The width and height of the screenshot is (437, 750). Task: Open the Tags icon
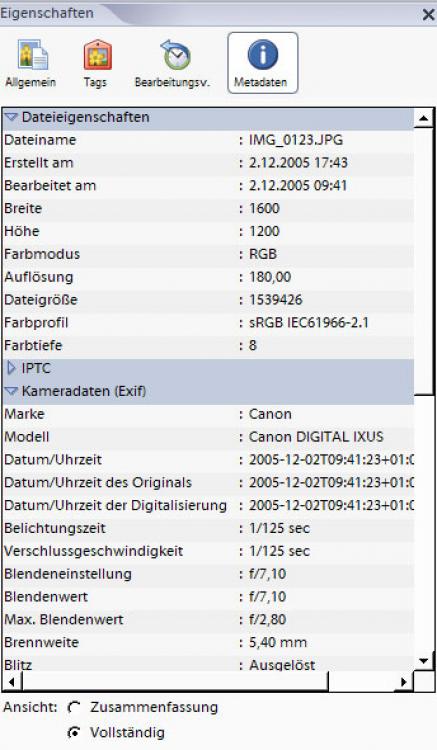(96, 64)
